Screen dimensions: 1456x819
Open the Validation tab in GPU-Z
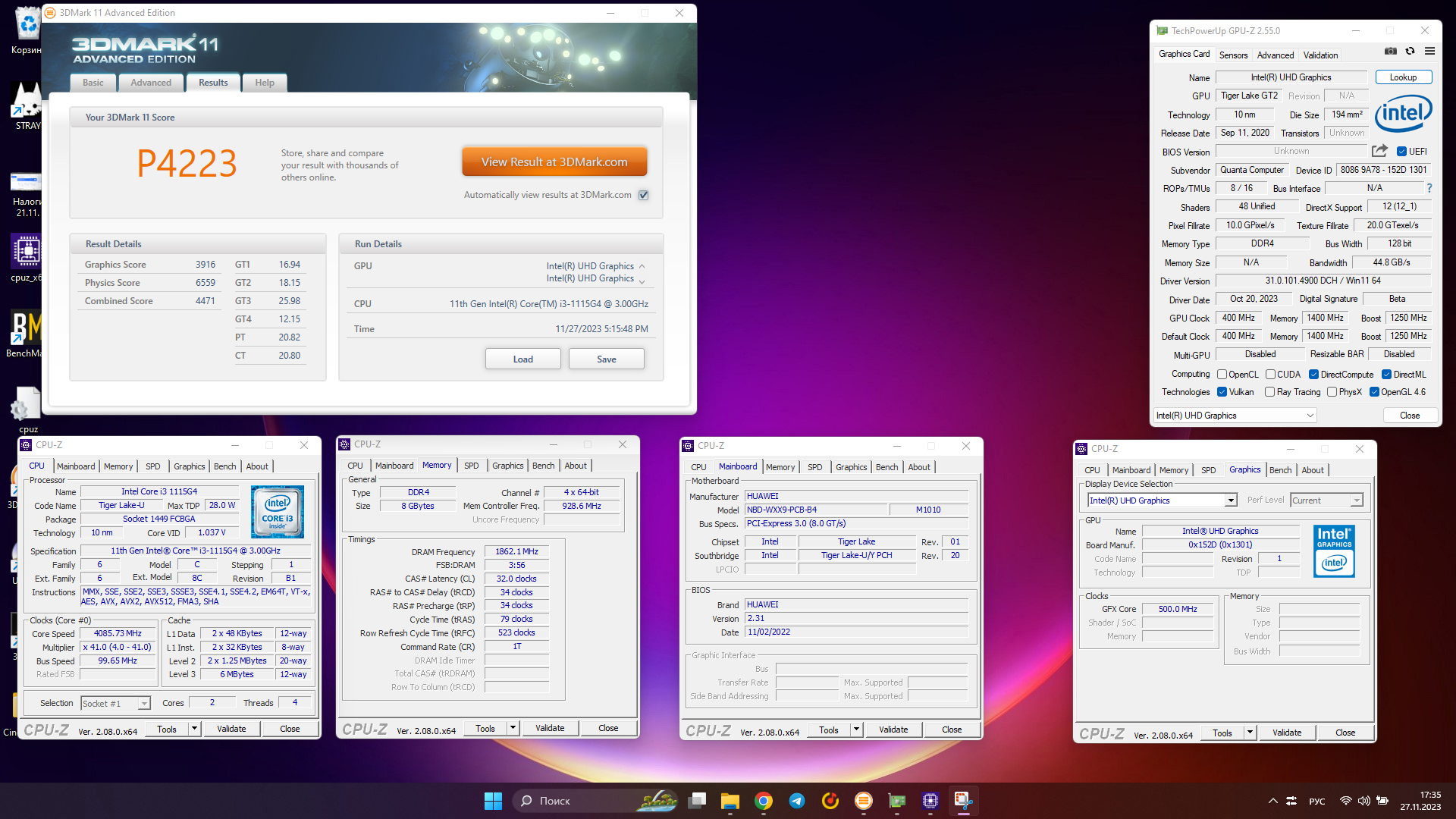point(1320,55)
